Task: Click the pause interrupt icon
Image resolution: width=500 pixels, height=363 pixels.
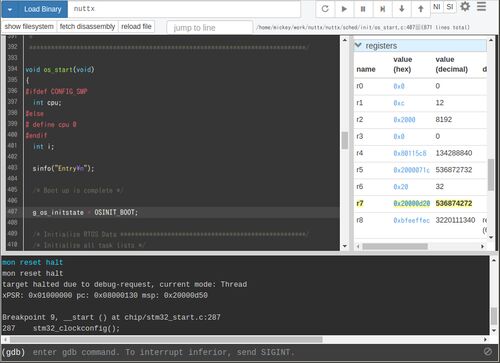Action: point(363,9)
